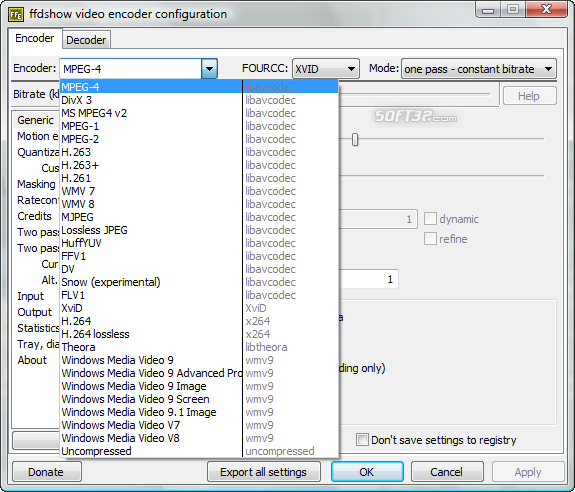Image resolution: width=575 pixels, height=492 pixels.
Task: Choose Windows Media Video 9.1 Image
Action: [x=198, y=412]
